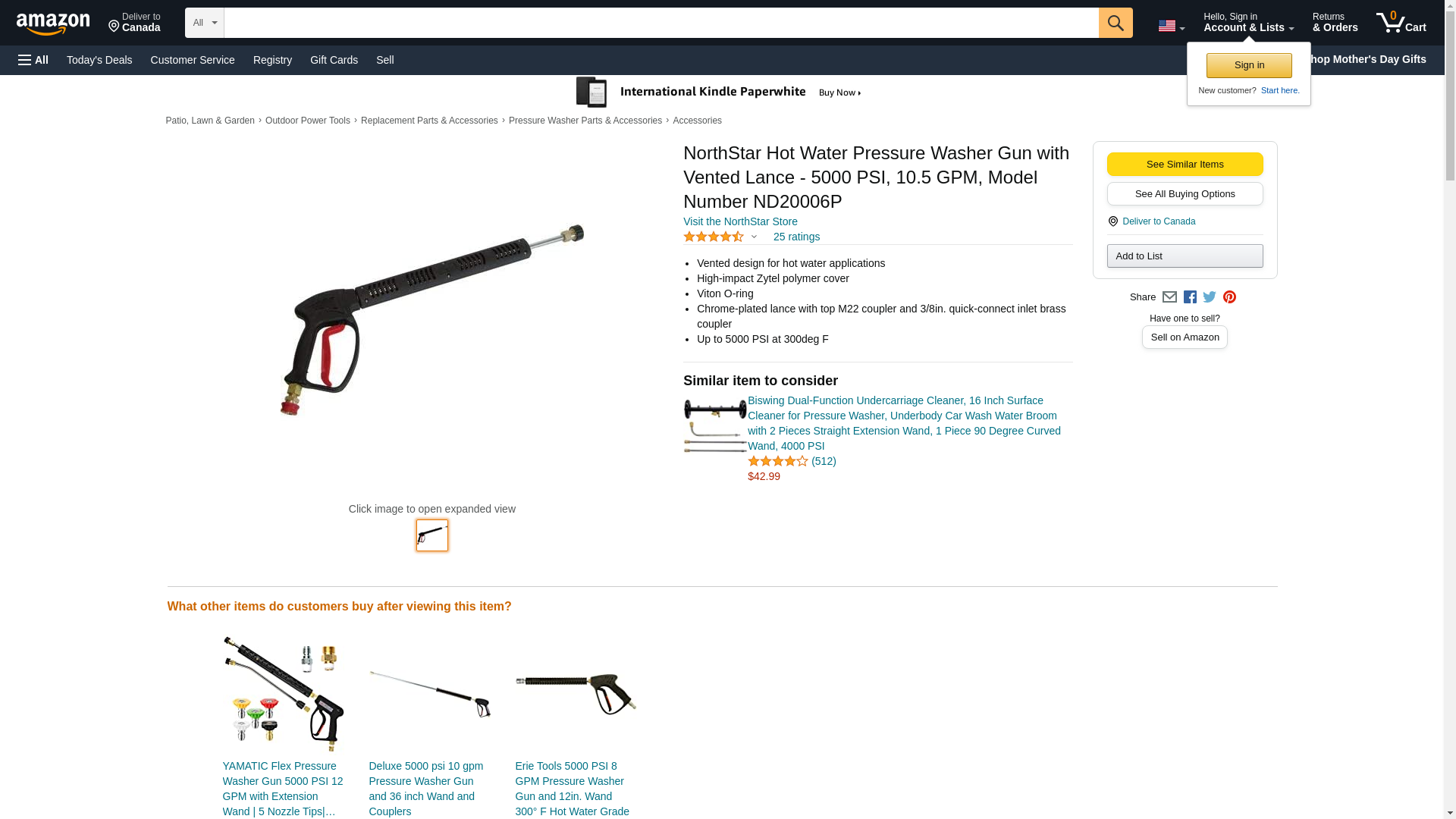Open Gift Cards menu item

tap(334, 60)
